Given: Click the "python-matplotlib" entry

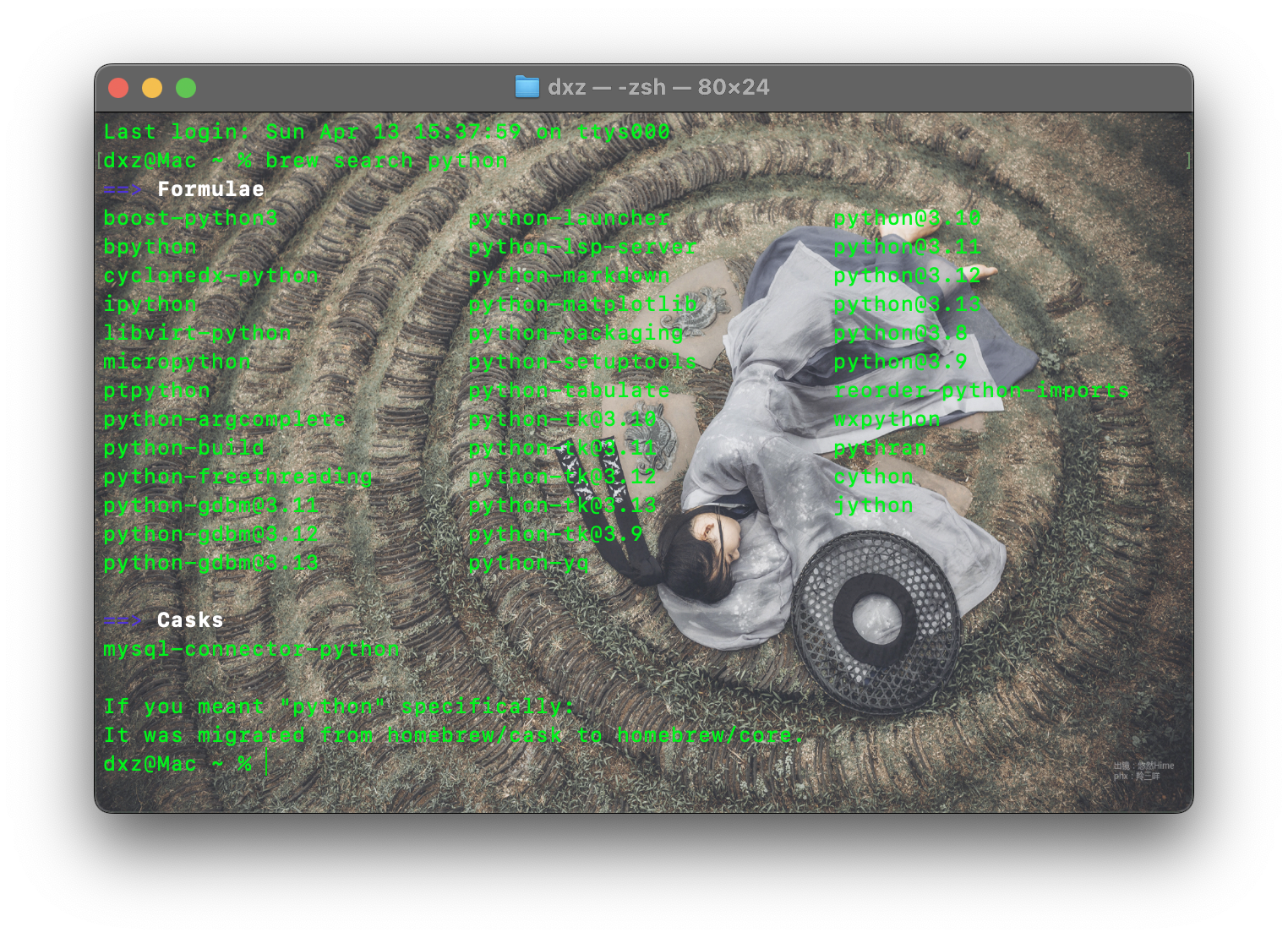Looking at the screenshot, I should tap(582, 304).
